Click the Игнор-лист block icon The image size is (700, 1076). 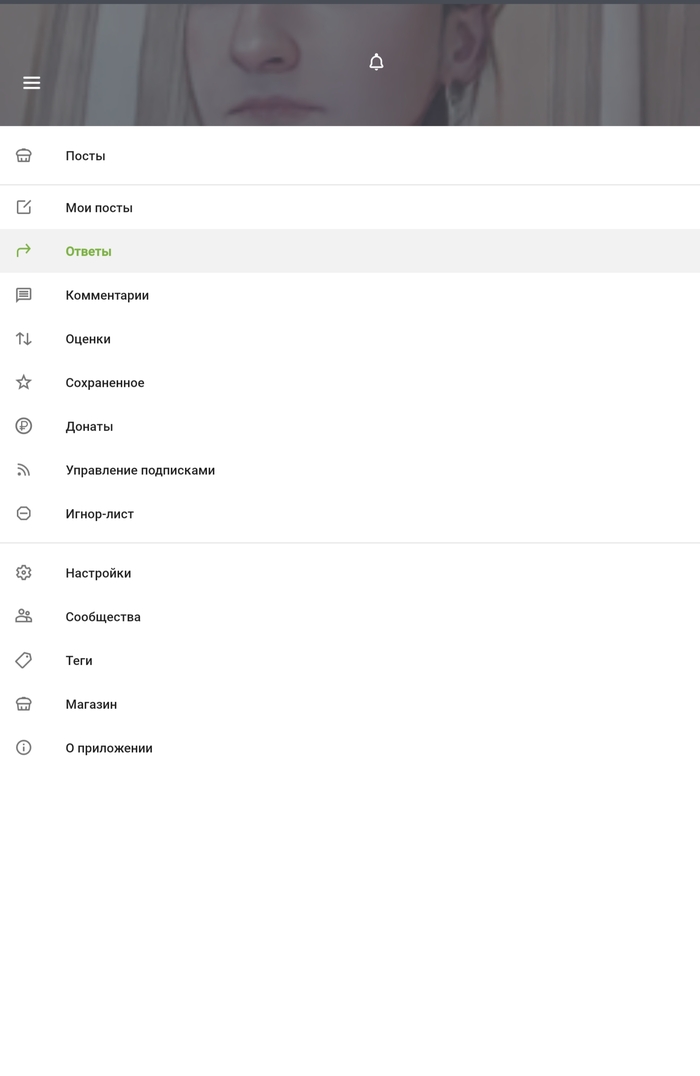click(x=24, y=513)
